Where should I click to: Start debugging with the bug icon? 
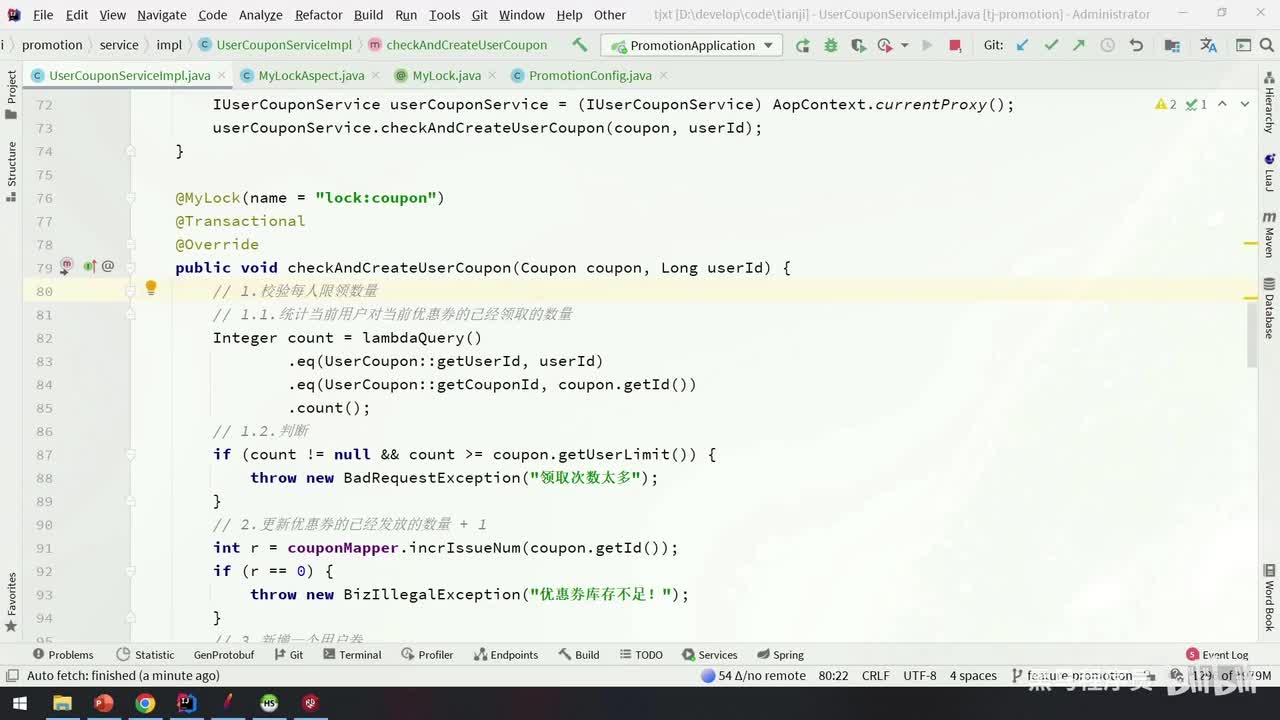tap(830, 45)
